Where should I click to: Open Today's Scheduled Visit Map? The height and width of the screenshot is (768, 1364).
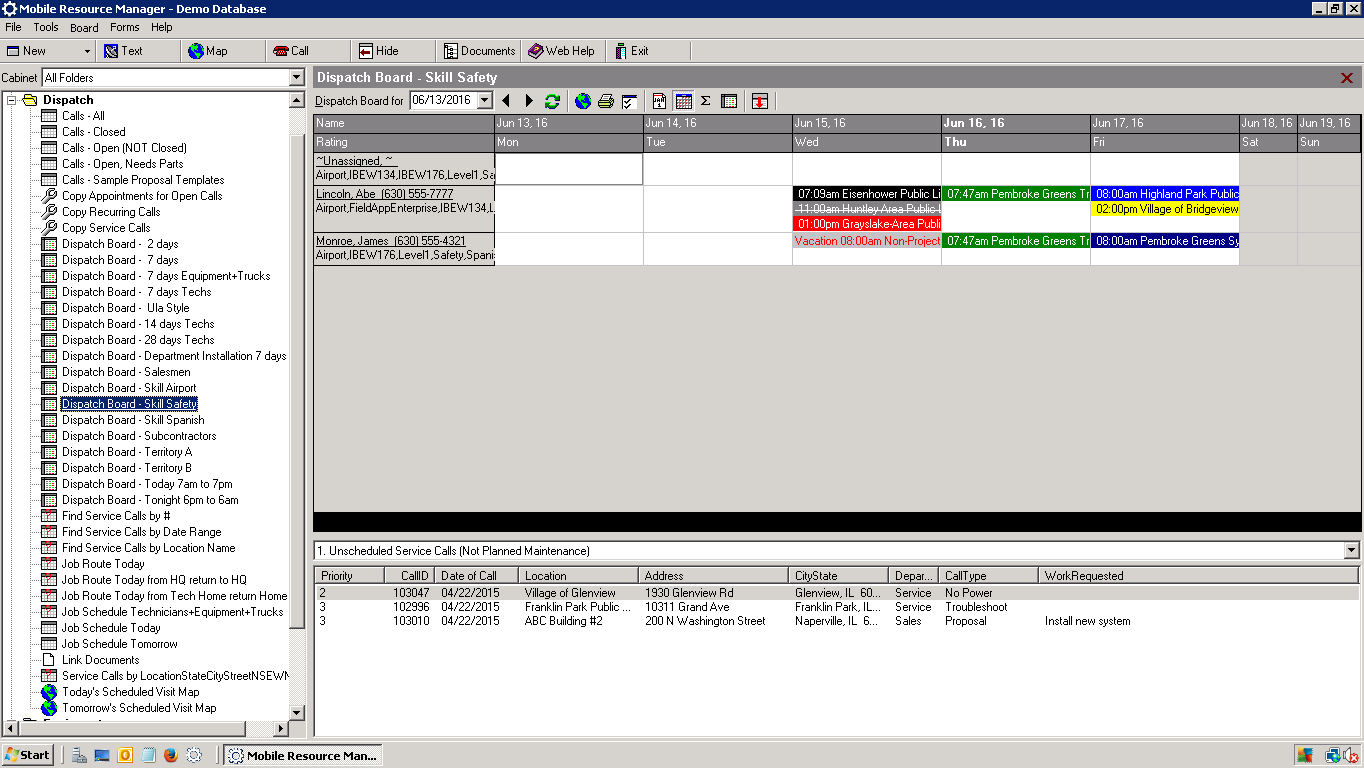(x=130, y=692)
